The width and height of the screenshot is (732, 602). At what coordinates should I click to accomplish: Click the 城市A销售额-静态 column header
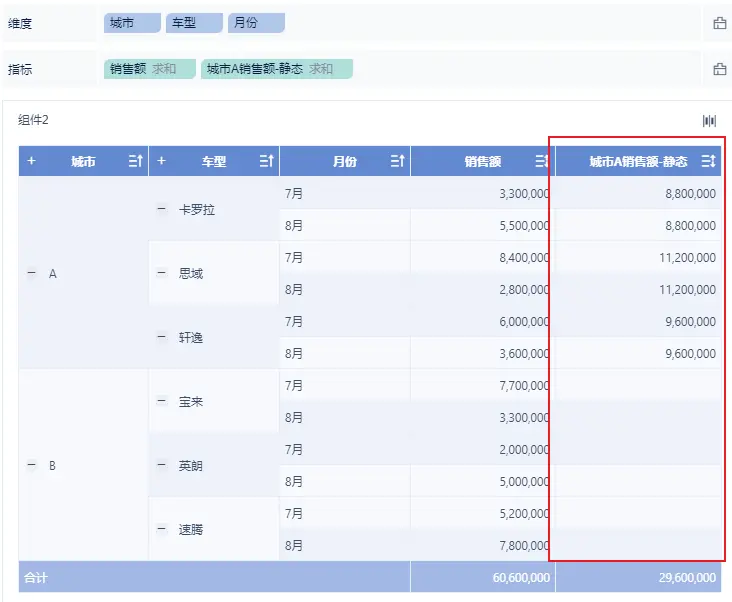click(638, 161)
